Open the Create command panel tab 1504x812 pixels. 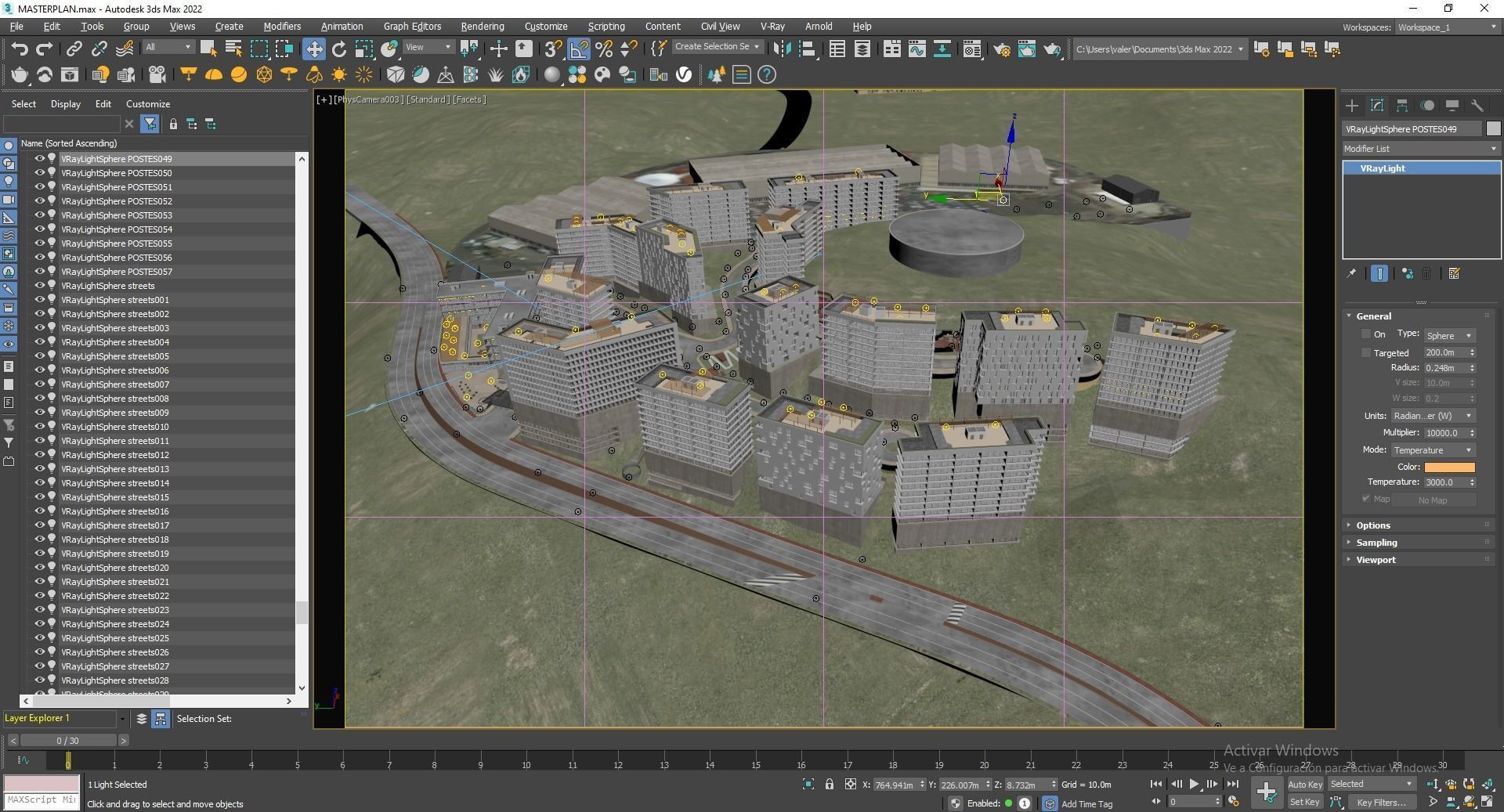point(1352,105)
